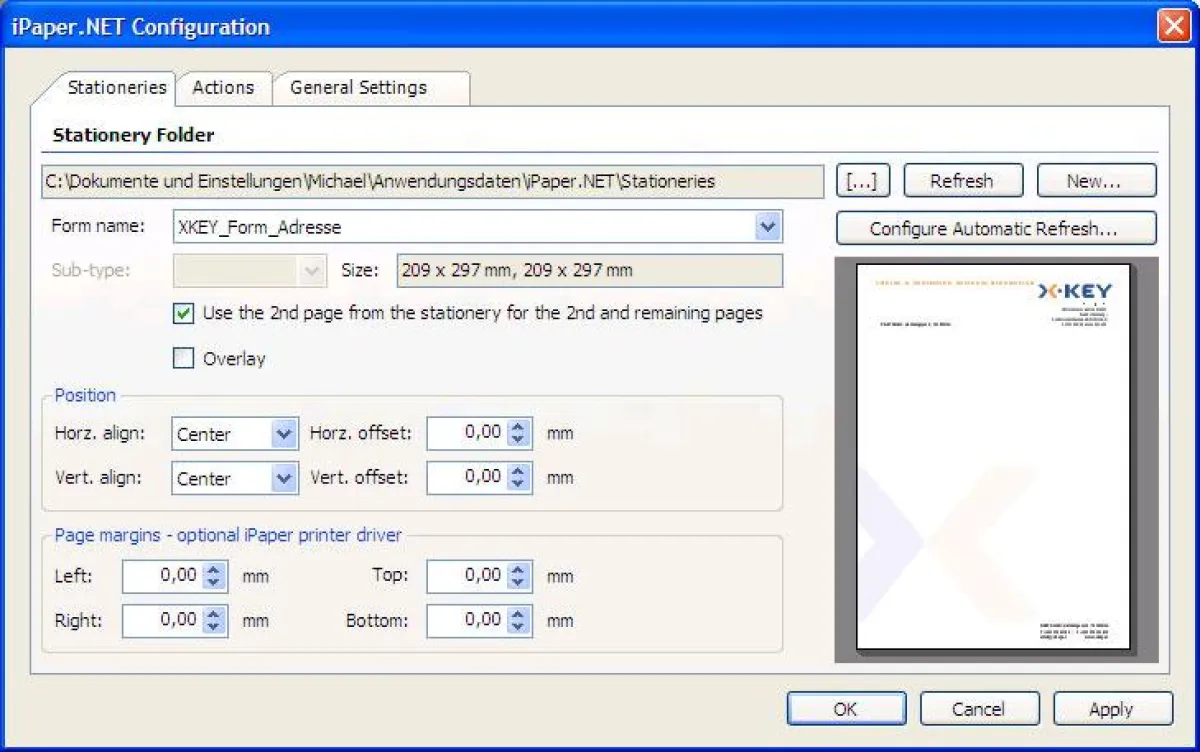This screenshot has height=752, width=1200.
Task: Open the Vert. align dropdown
Action: click(284, 479)
